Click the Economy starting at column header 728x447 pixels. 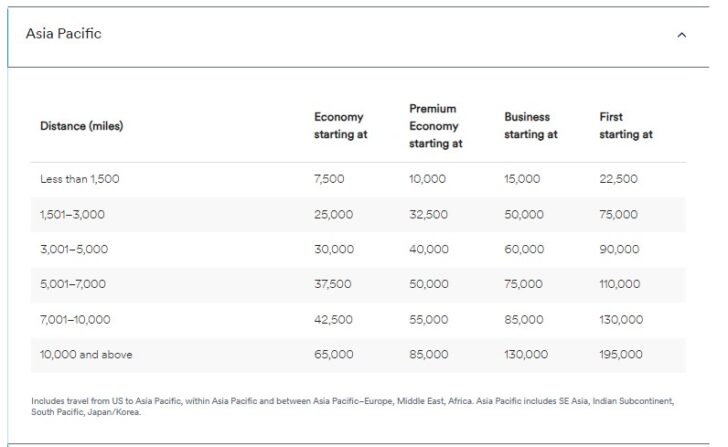[340, 125]
